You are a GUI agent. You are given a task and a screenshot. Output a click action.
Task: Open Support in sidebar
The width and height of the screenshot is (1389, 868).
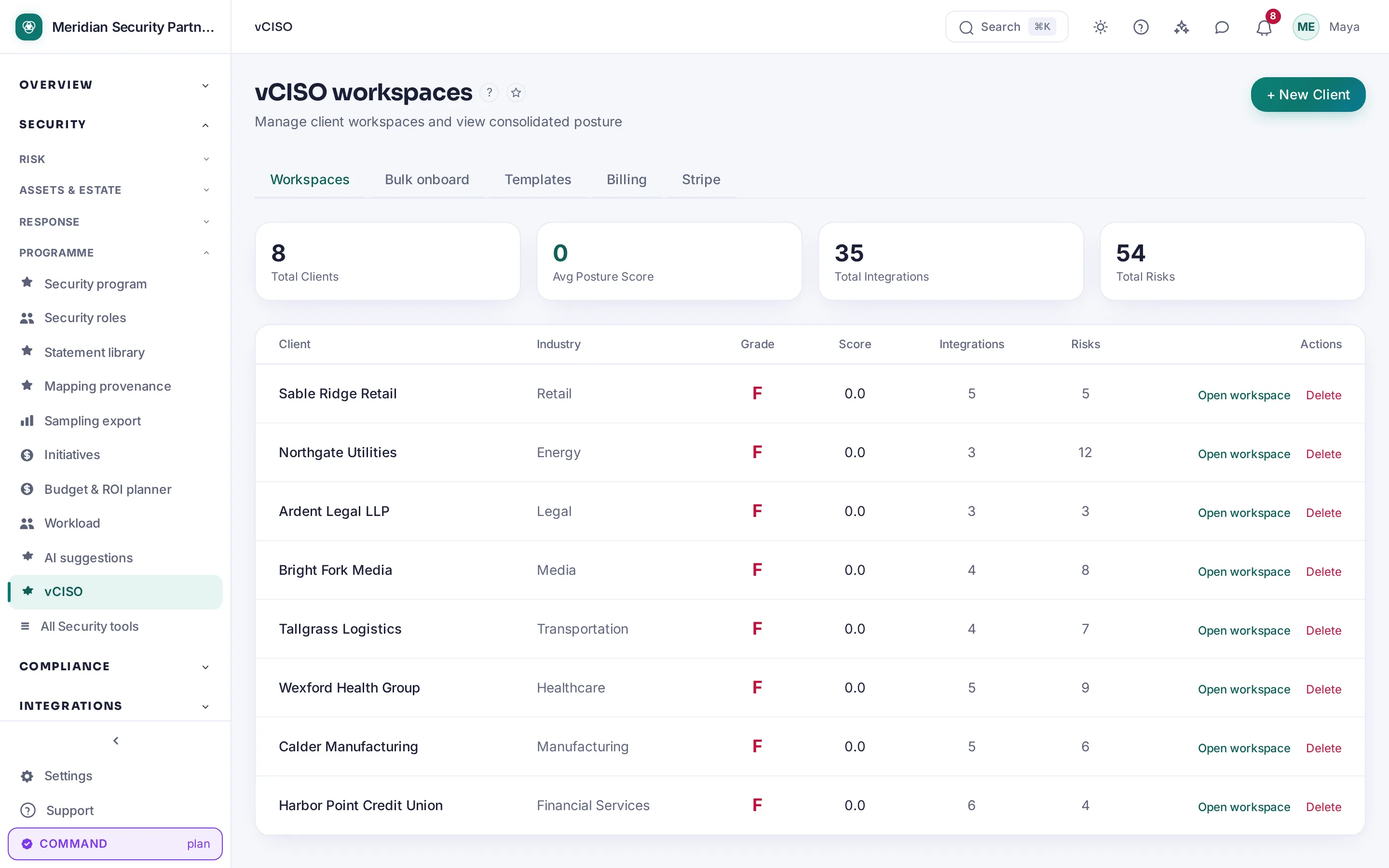tap(115, 810)
